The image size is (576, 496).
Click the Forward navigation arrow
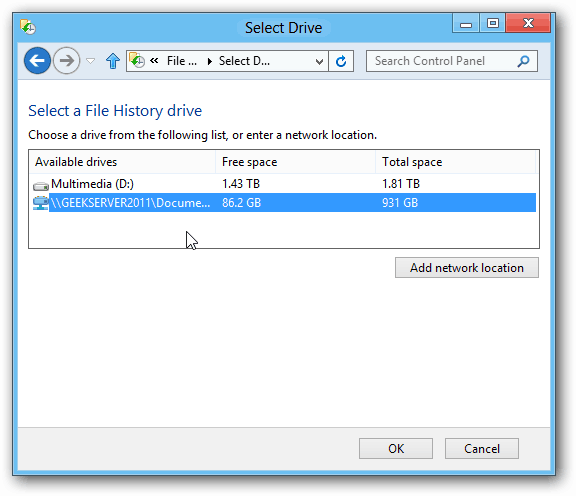click(x=66, y=61)
